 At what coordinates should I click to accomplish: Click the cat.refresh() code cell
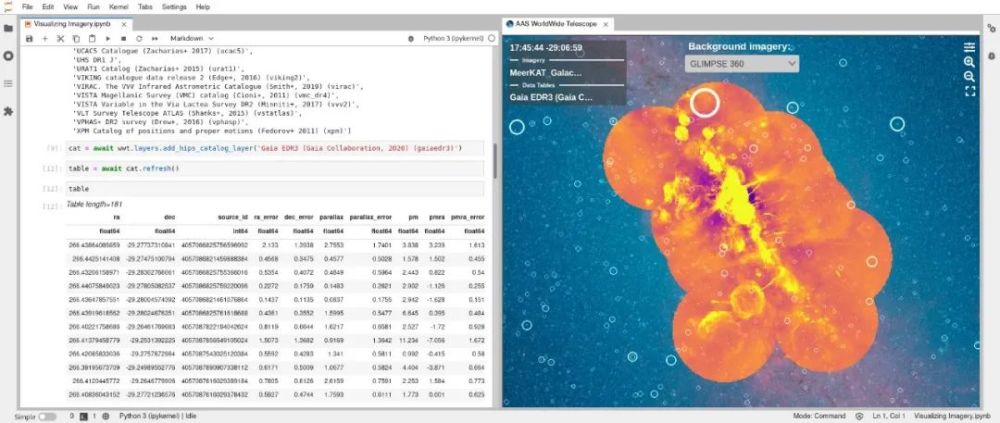(275, 169)
